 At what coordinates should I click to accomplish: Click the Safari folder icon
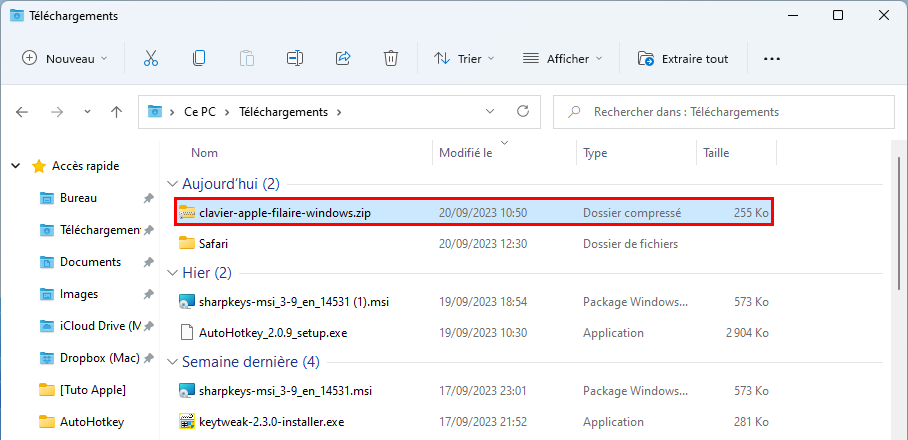pyautogui.click(x=186, y=244)
